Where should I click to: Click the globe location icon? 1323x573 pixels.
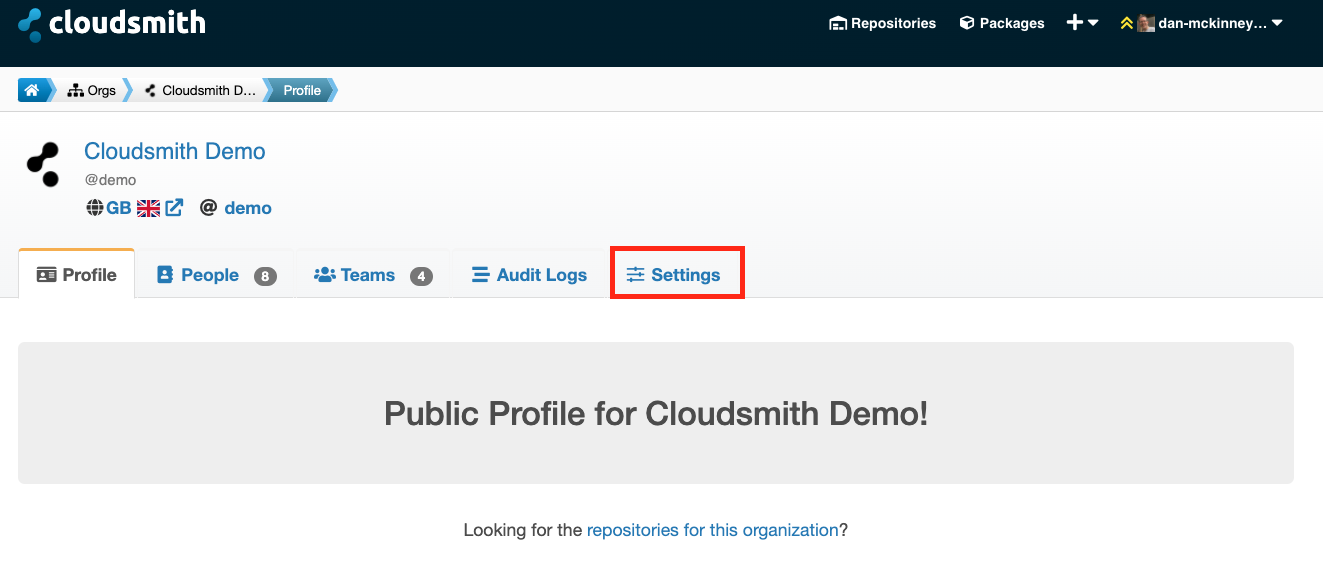[x=95, y=208]
